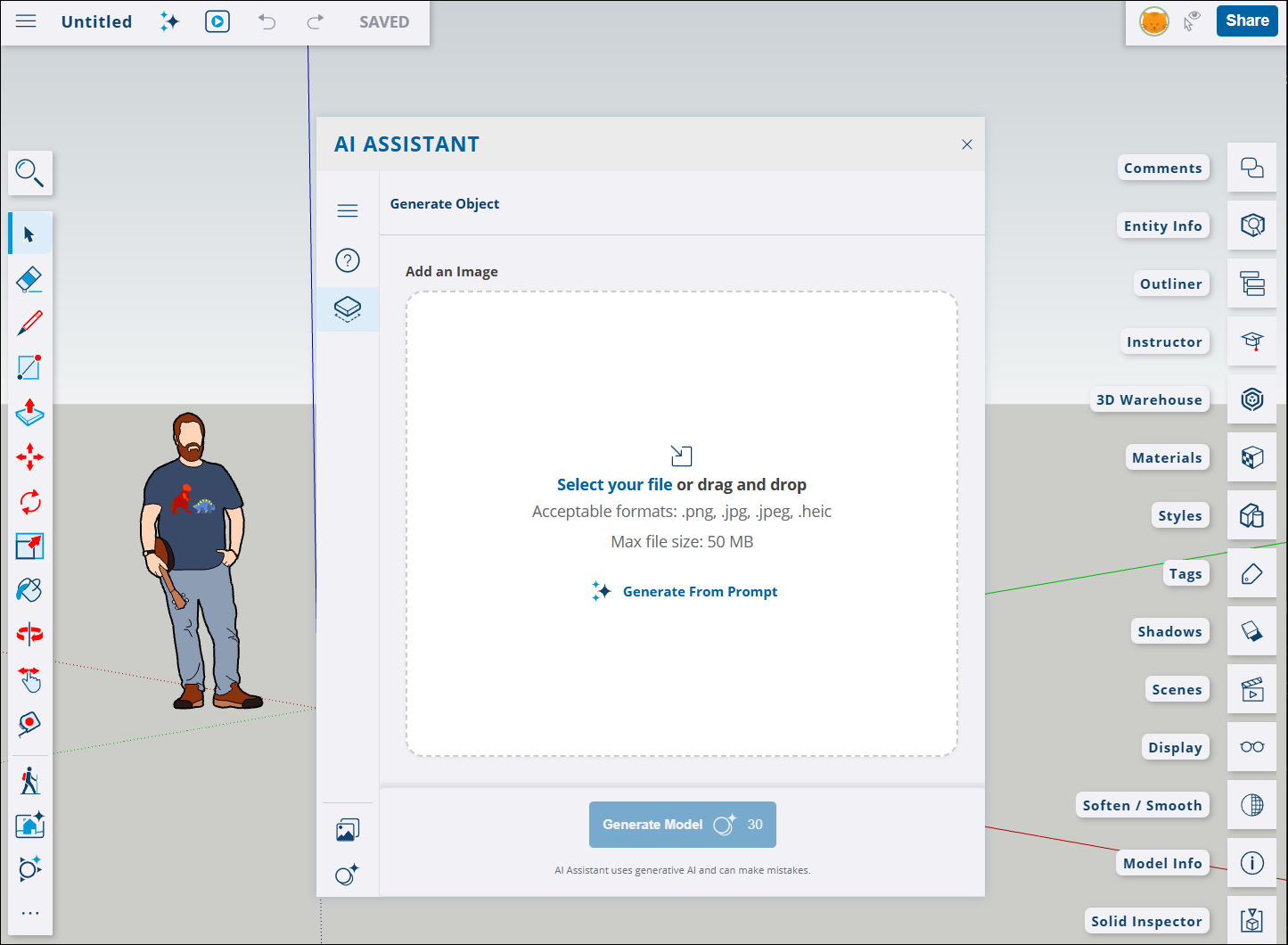Click the Select your file link
1288x945 pixels.
614,484
